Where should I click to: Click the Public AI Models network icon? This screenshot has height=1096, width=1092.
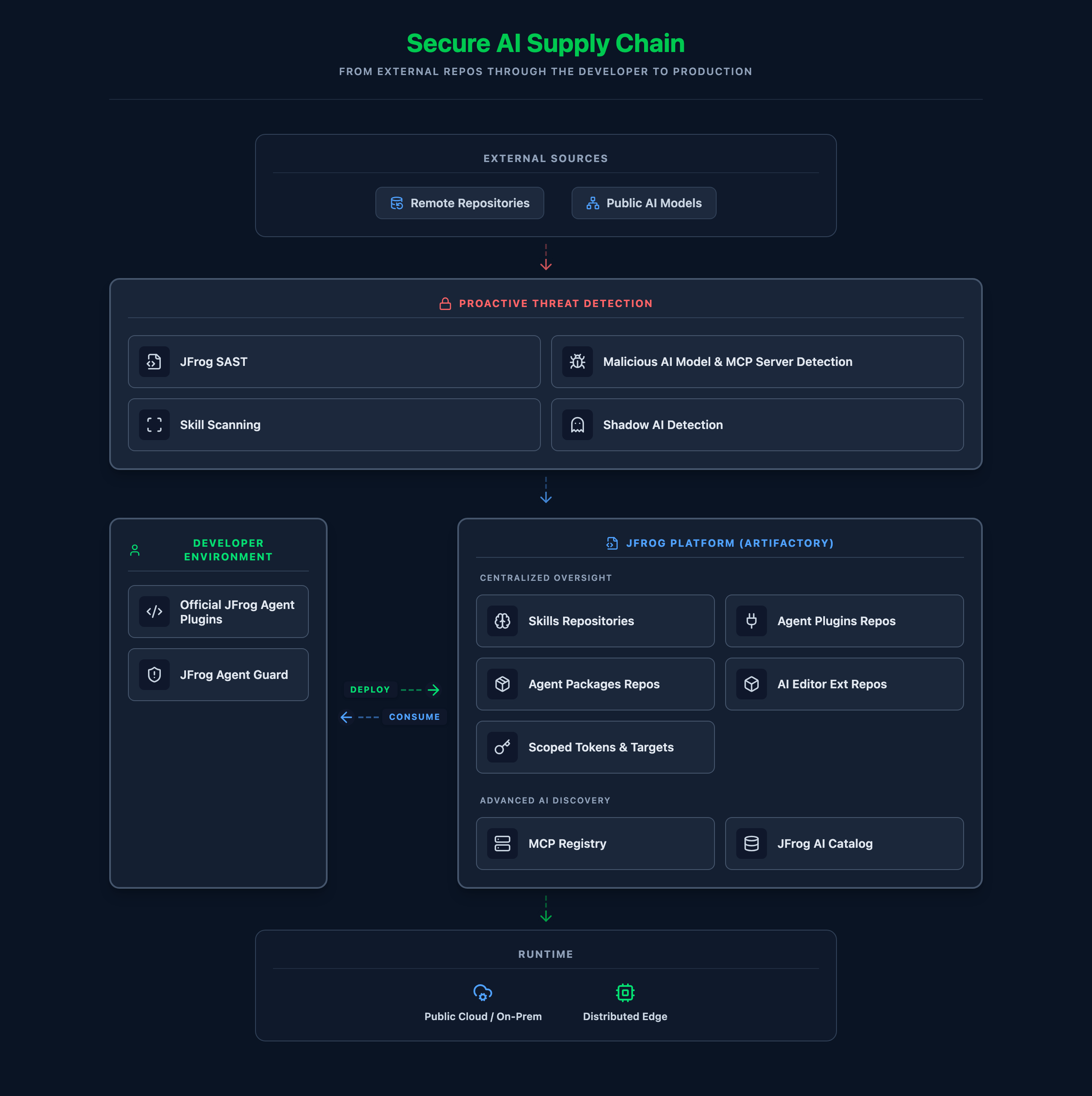[x=592, y=203]
